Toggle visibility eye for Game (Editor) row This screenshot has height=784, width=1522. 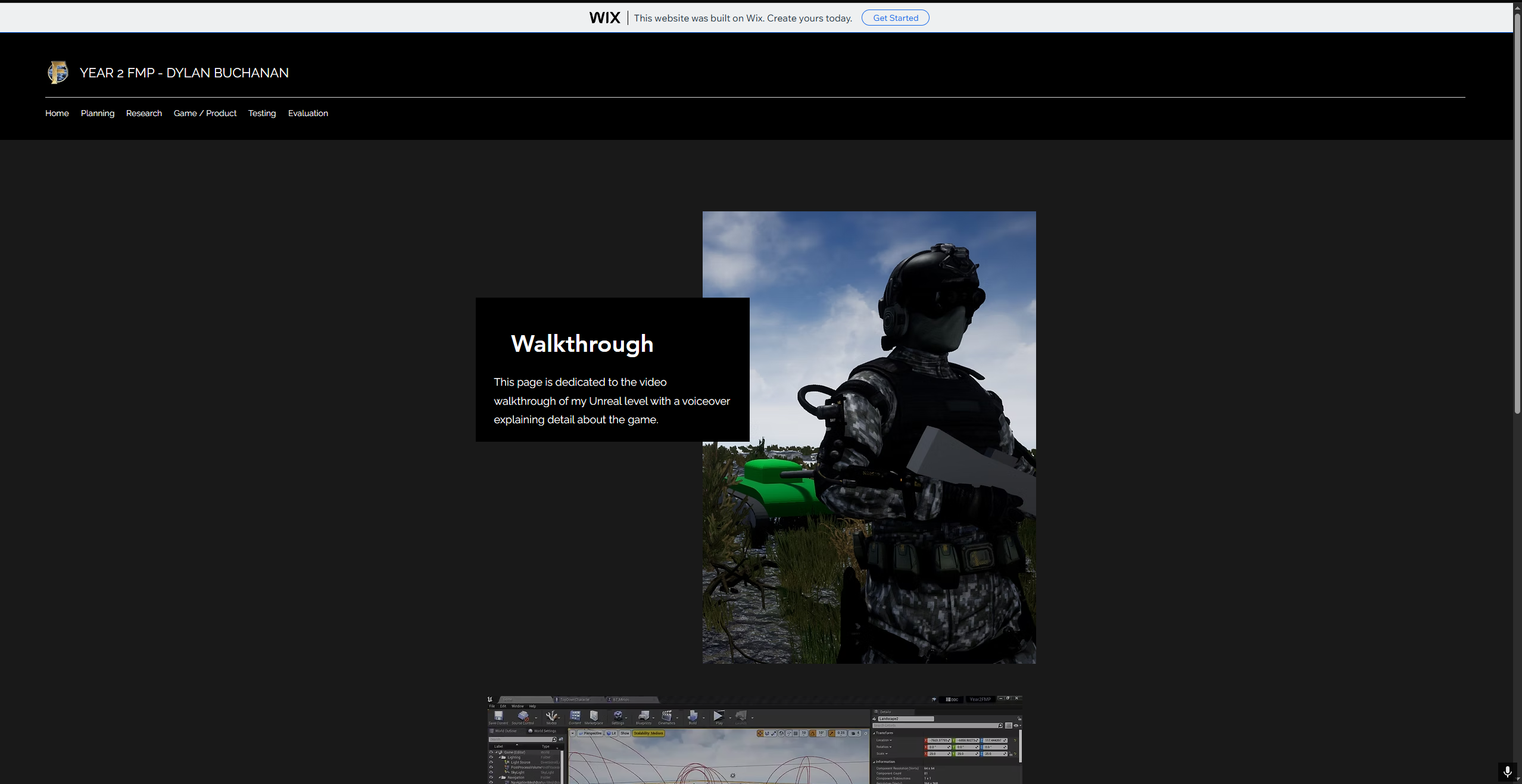point(491,752)
